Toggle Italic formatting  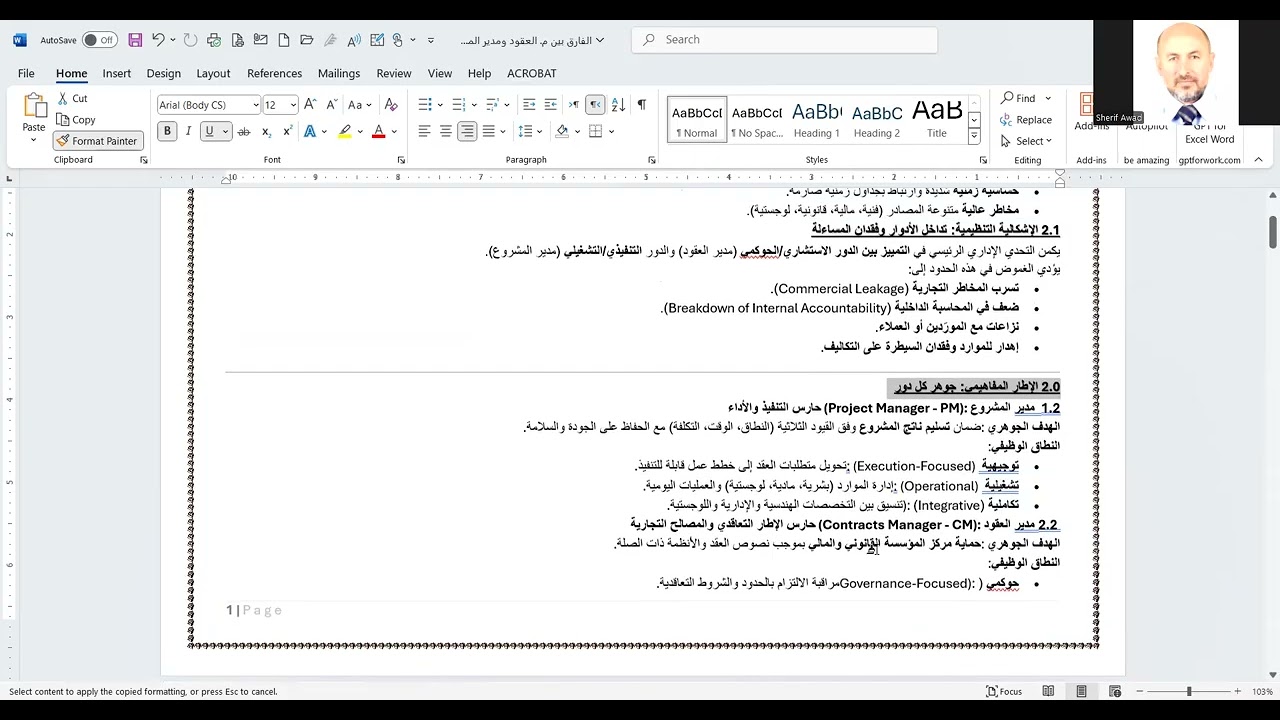point(188,131)
